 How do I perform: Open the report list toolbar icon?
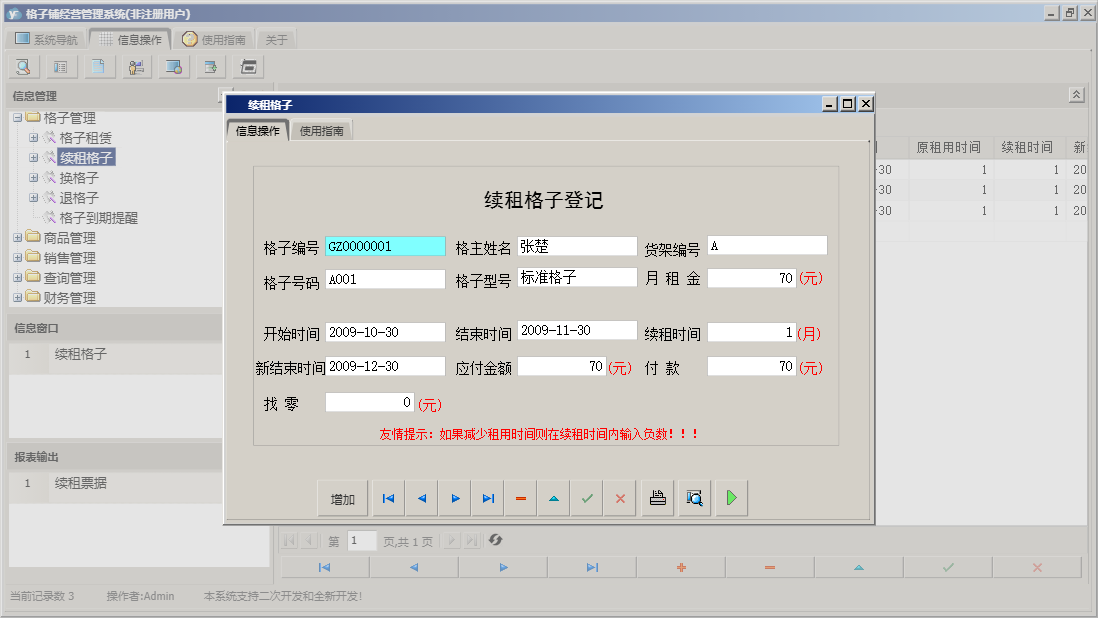click(x=60, y=66)
